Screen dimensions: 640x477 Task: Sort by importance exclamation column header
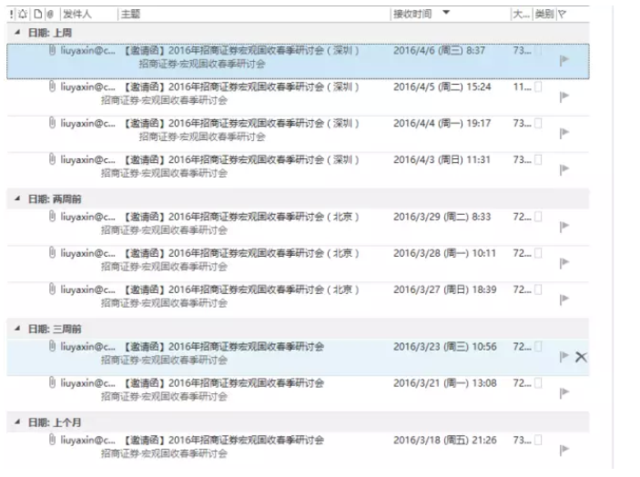11,14
